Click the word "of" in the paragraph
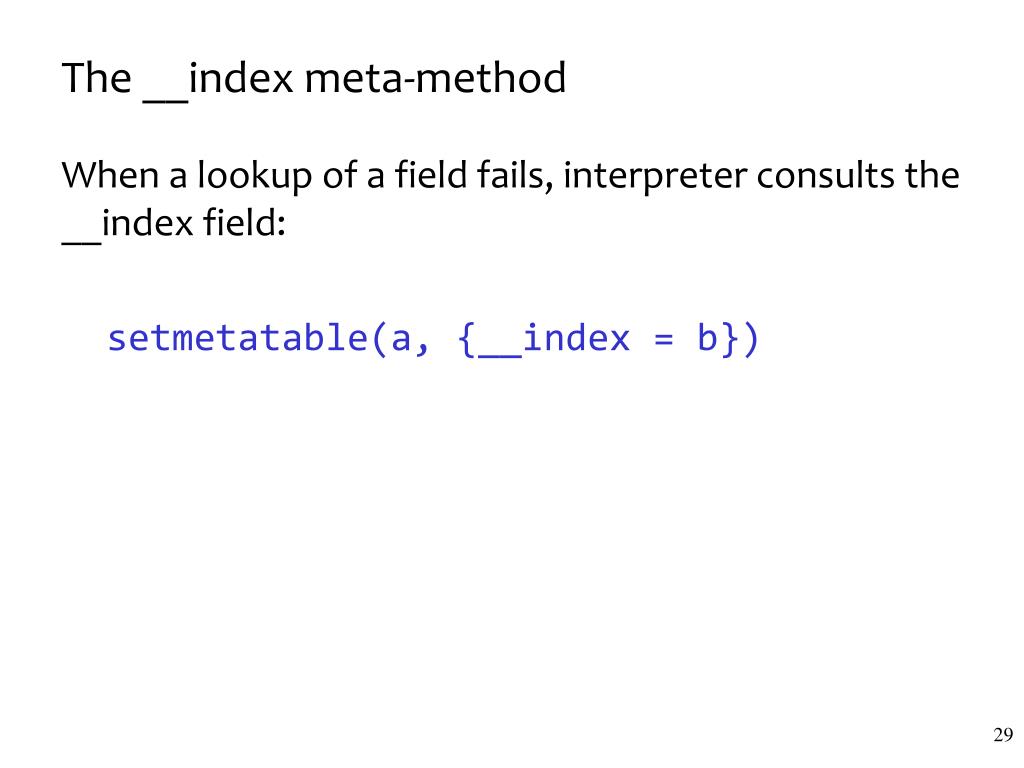The width and height of the screenshot is (1024, 768). pyautogui.click(x=340, y=176)
